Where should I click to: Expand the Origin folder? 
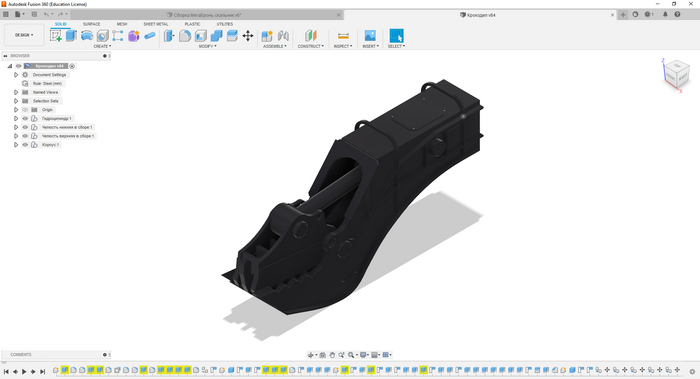click(x=16, y=110)
